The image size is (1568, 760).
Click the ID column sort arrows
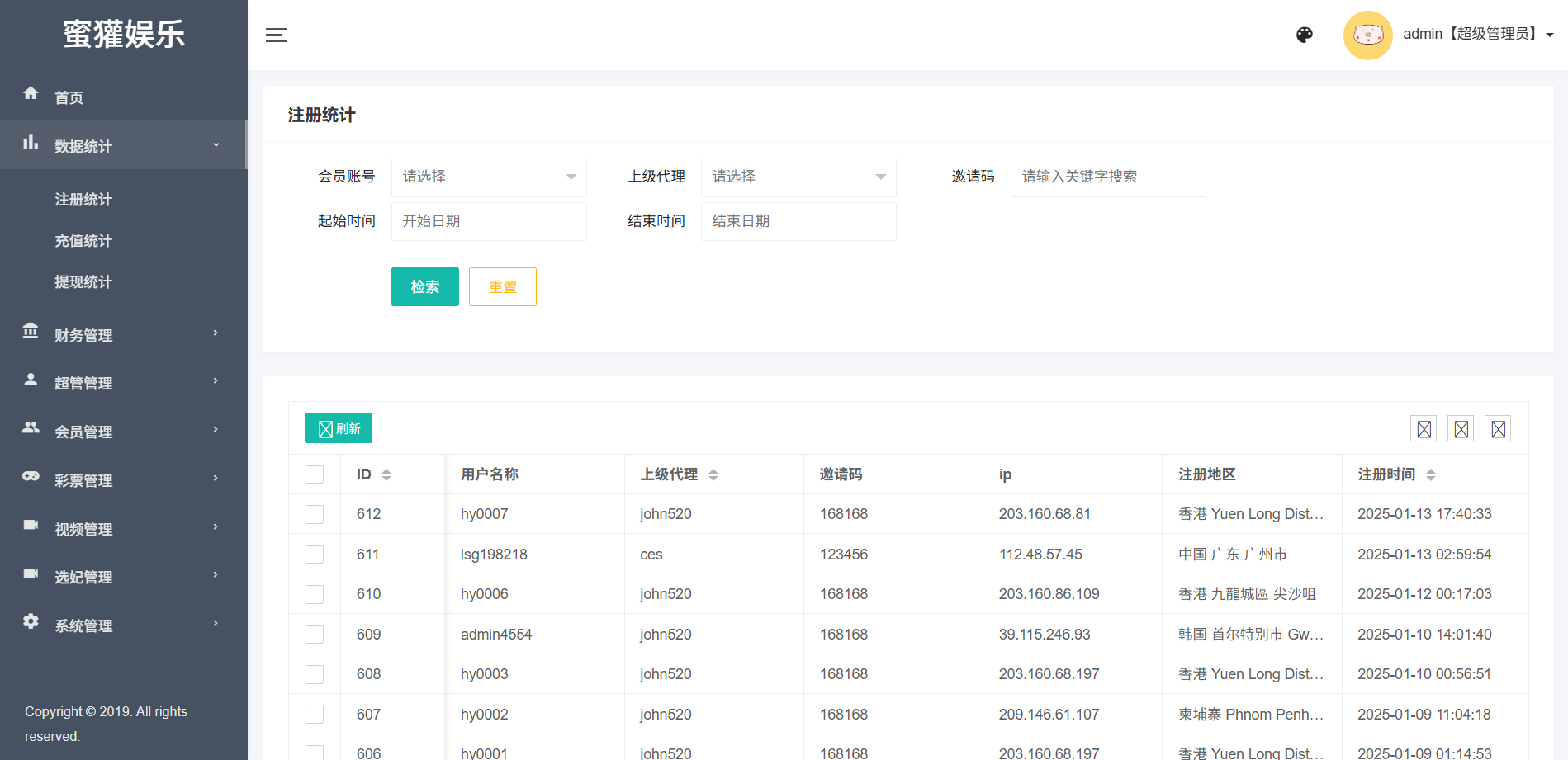point(386,474)
